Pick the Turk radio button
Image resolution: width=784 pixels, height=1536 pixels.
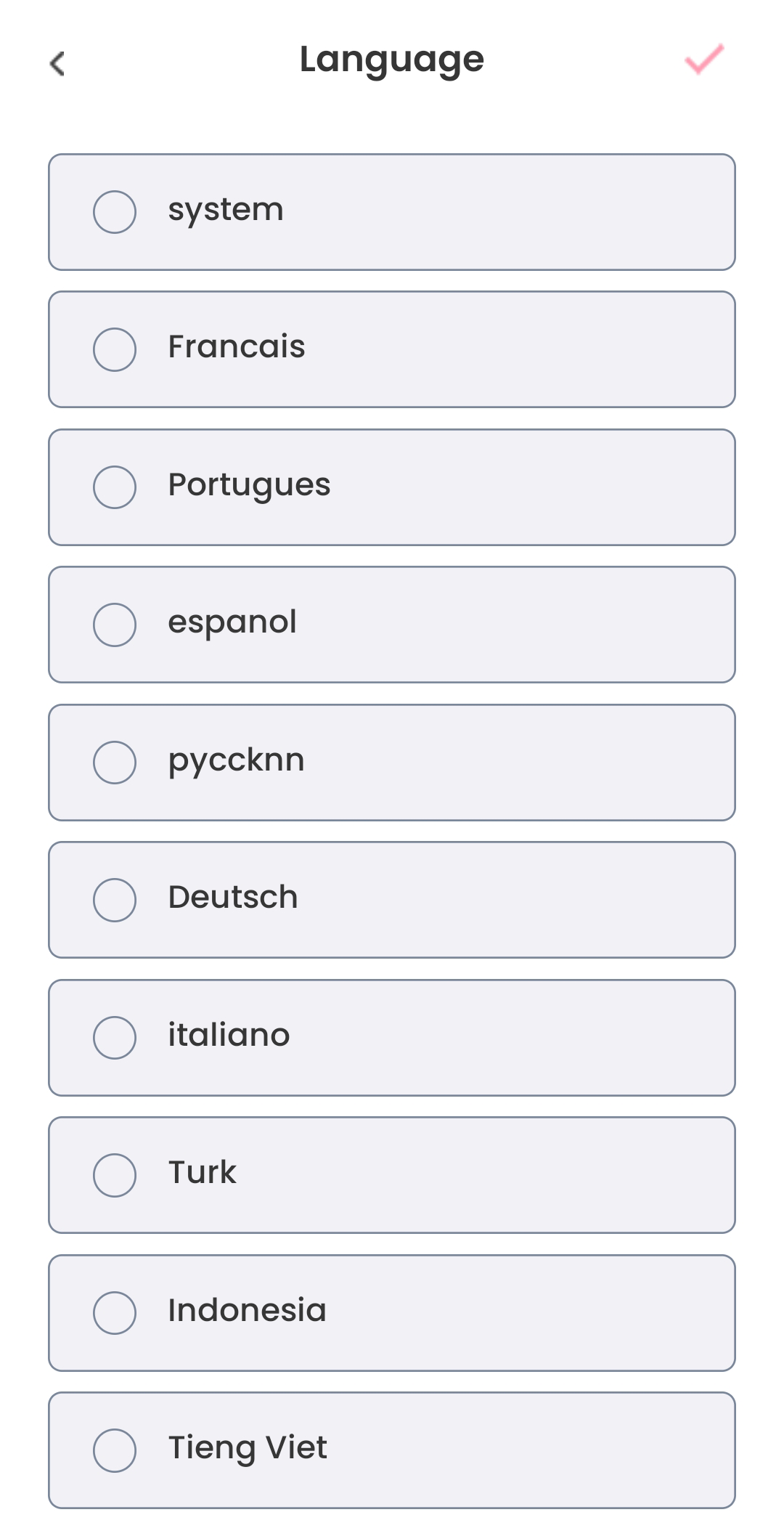pyautogui.click(x=115, y=1175)
